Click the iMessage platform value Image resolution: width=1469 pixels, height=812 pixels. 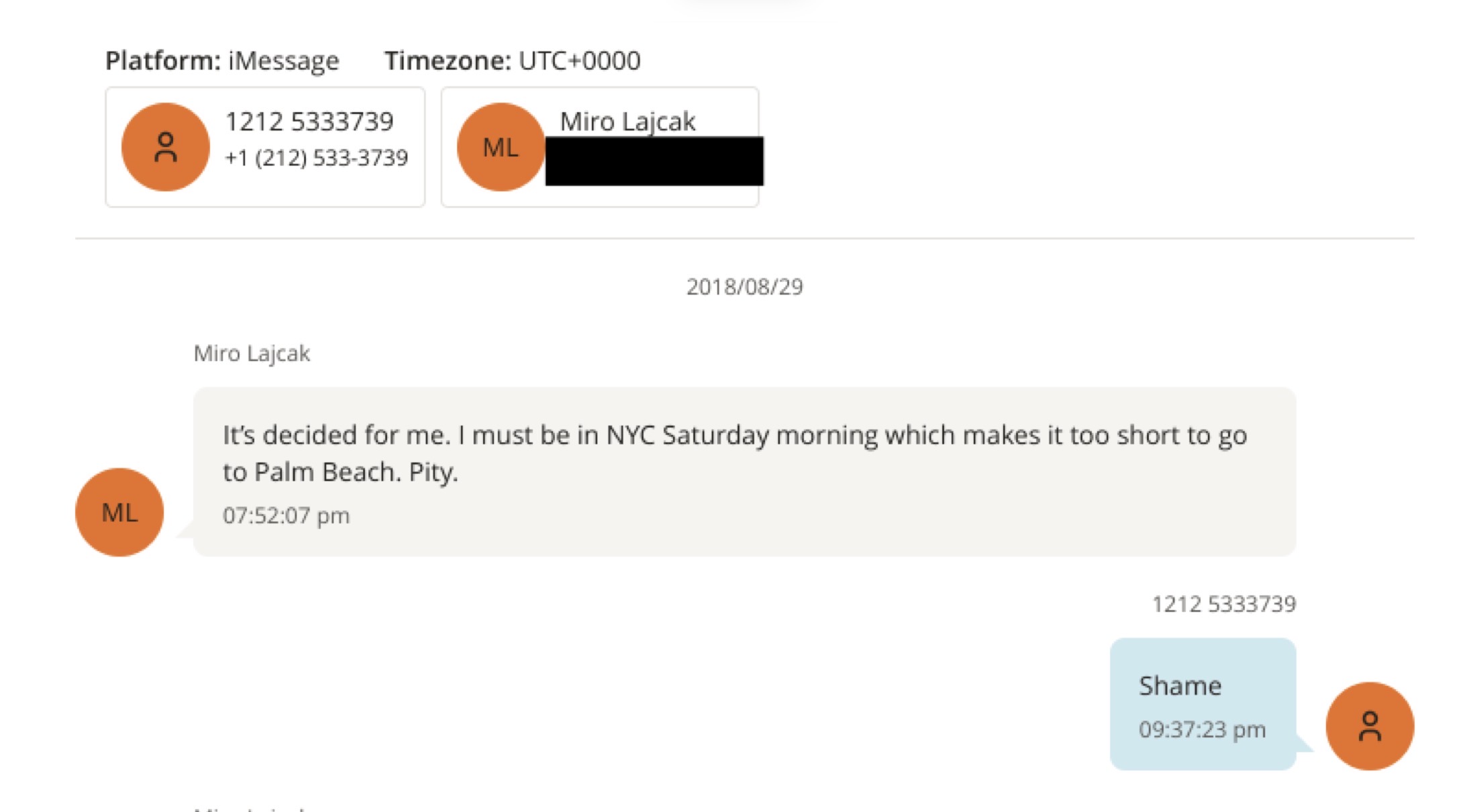(283, 60)
